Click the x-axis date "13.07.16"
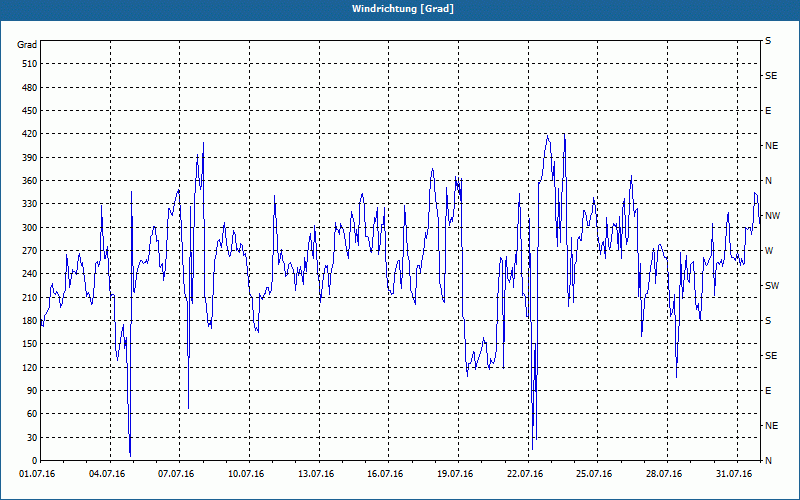The height and width of the screenshot is (500, 800). [316, 474]
